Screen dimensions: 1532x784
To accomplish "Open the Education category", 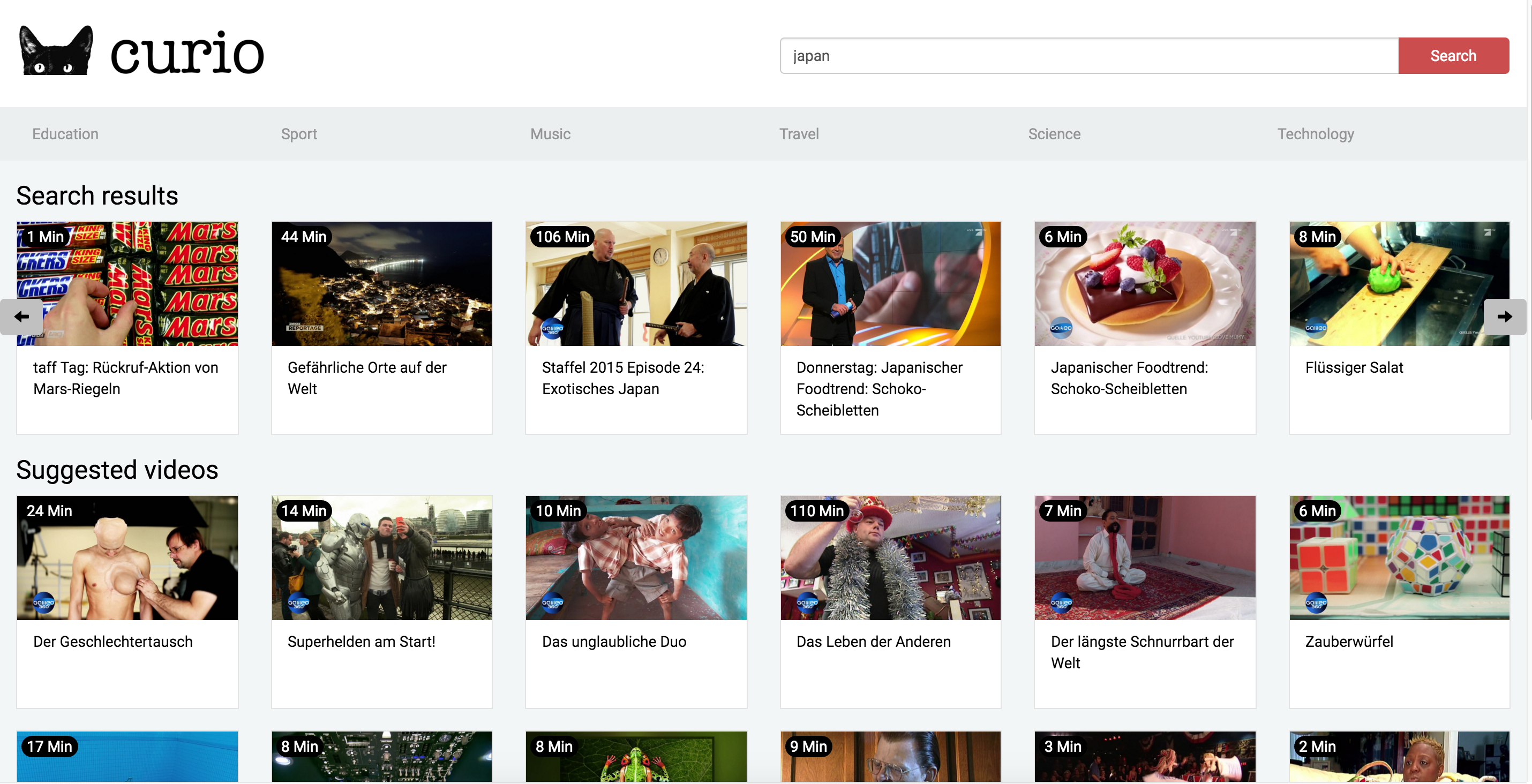I will coord(65,134).
